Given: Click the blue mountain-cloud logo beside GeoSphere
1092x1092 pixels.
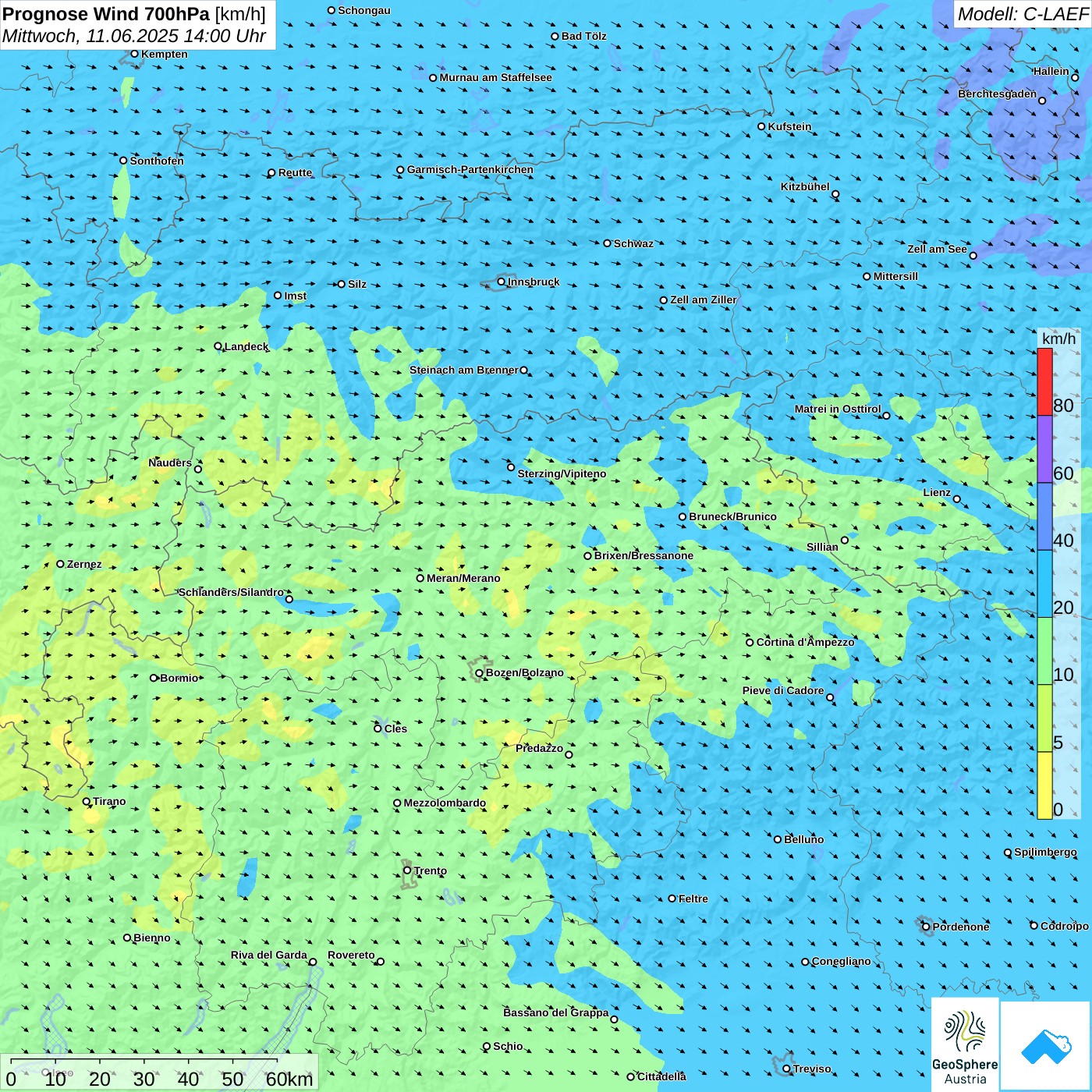Looking at the screenshot, I should click(x=1046, y=1046).
